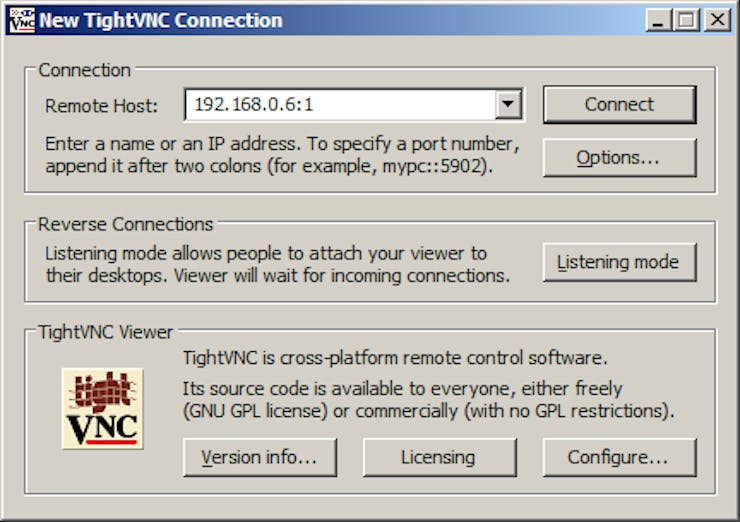
Task: Start Listening mode
Action: 620,262
